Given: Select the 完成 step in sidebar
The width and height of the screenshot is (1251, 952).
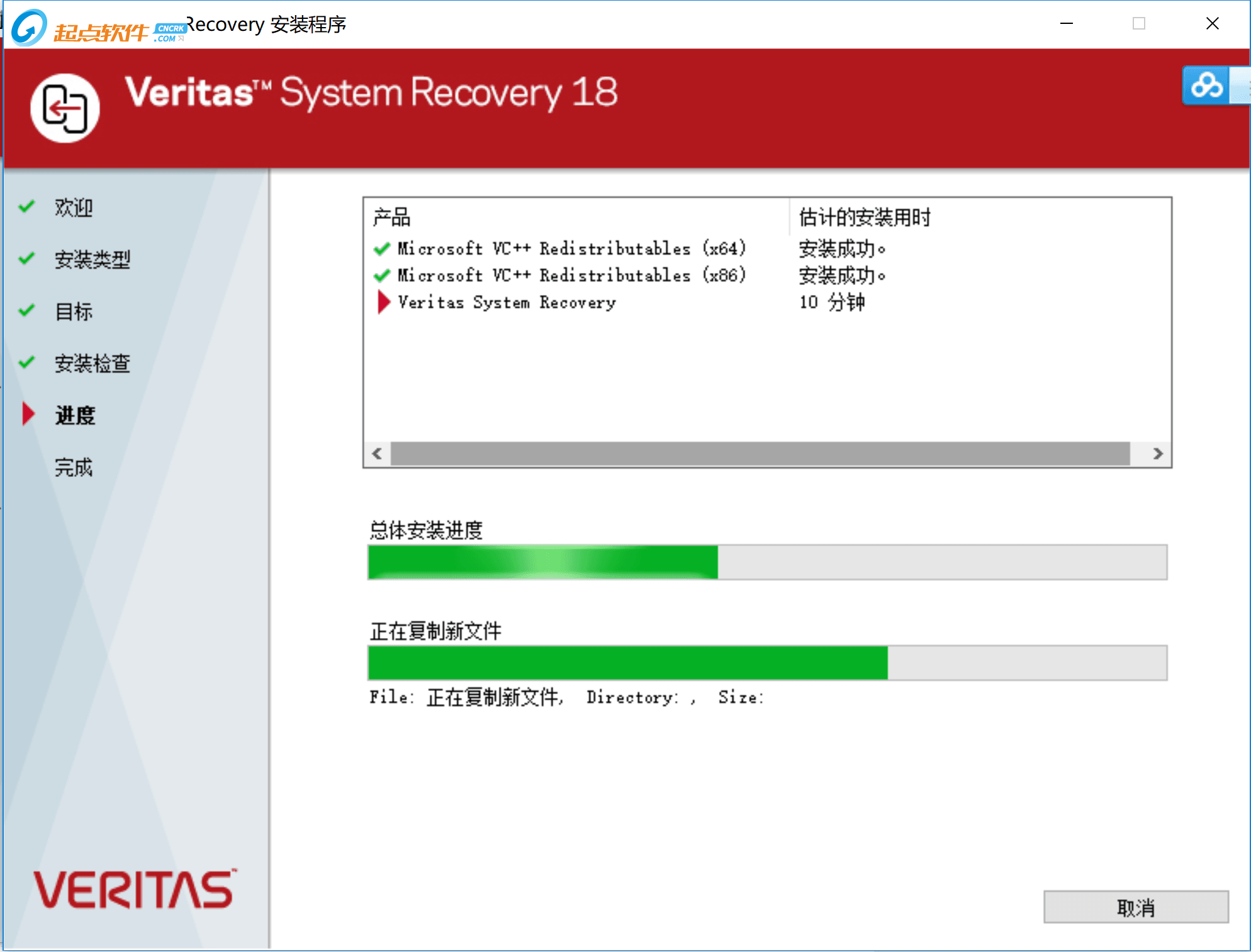Looking at the screenshot, I should [x=74, y=468].
